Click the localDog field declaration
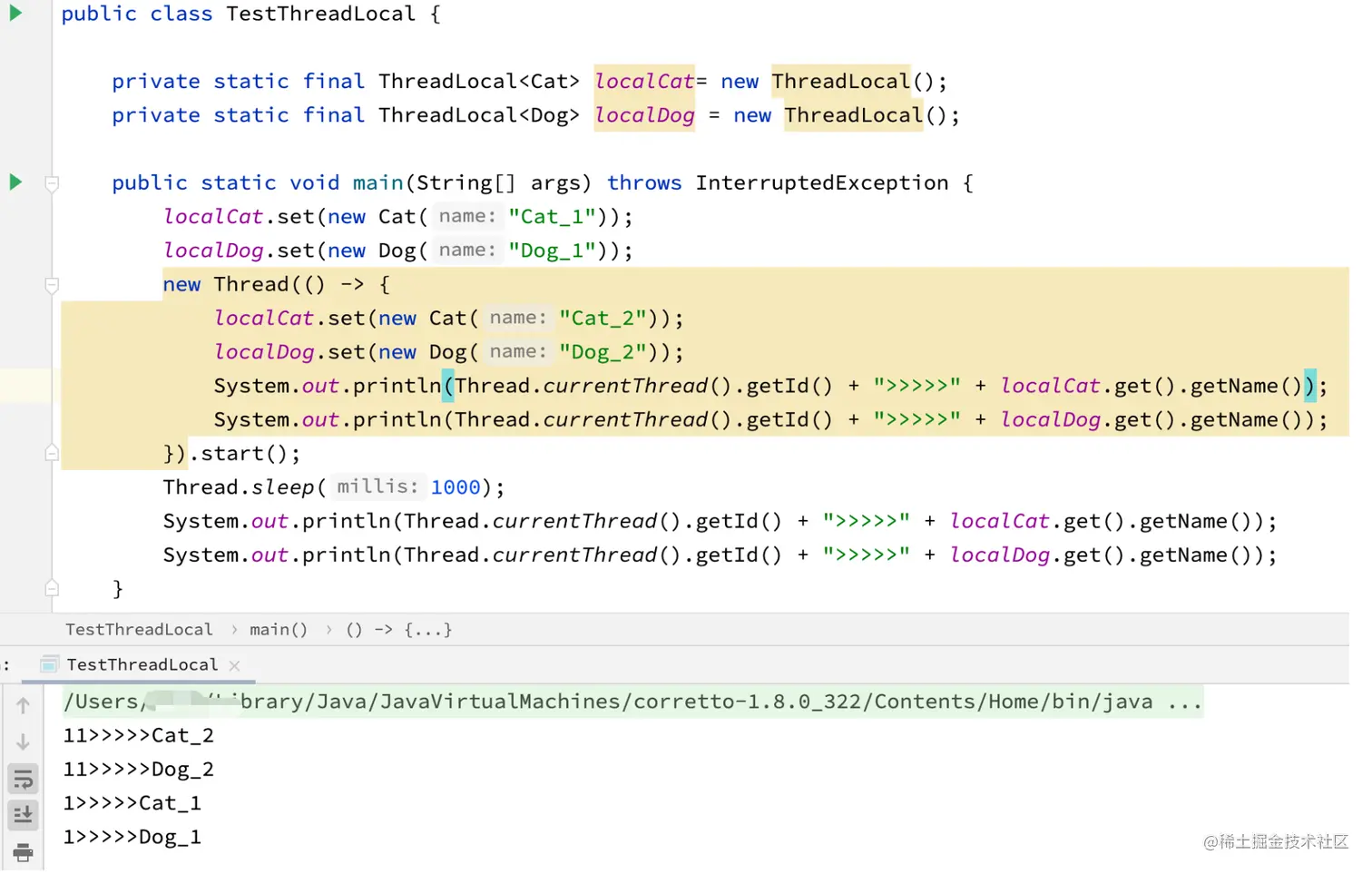The image size is (1372, 874). (644, 115)
